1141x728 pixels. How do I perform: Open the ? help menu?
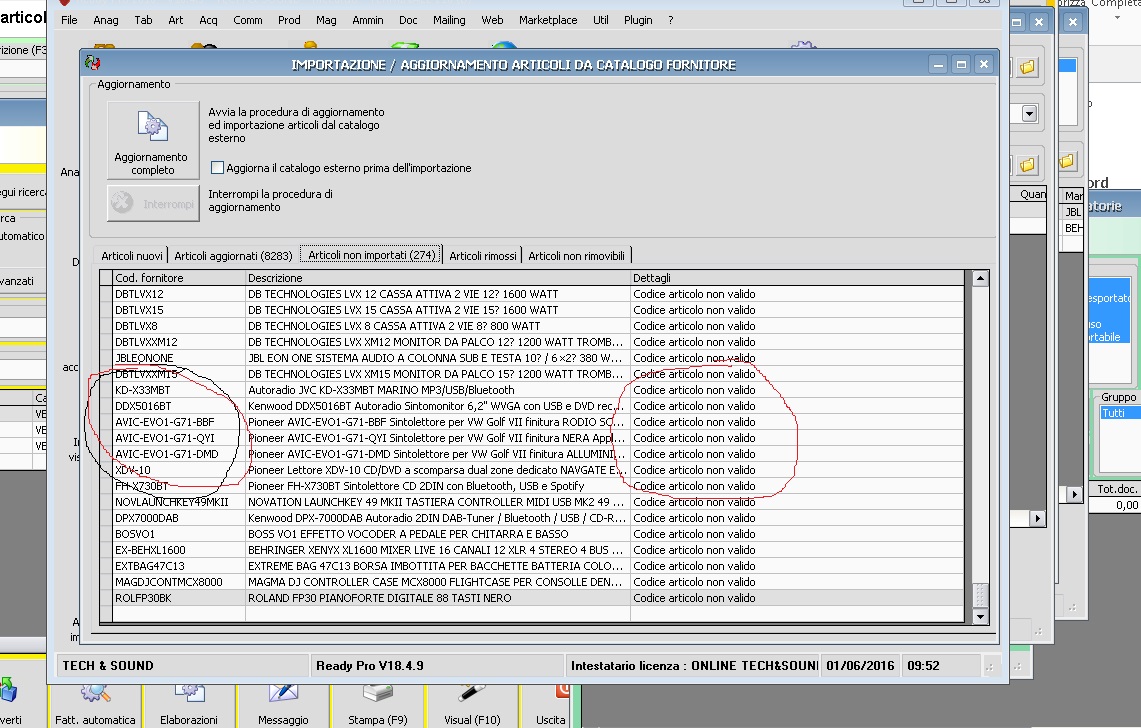tap(670, 20)
